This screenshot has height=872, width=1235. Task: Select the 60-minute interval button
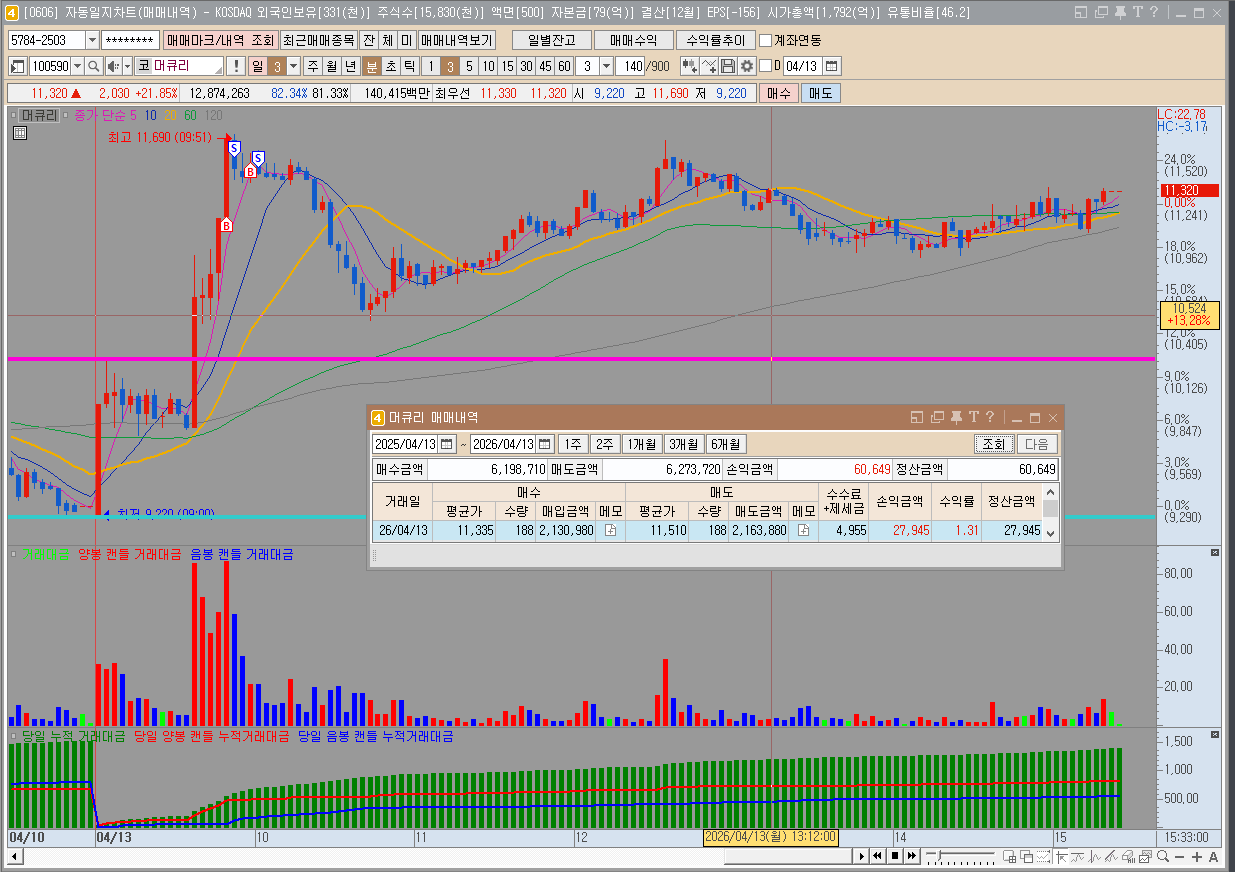click(x=564, y=66)
